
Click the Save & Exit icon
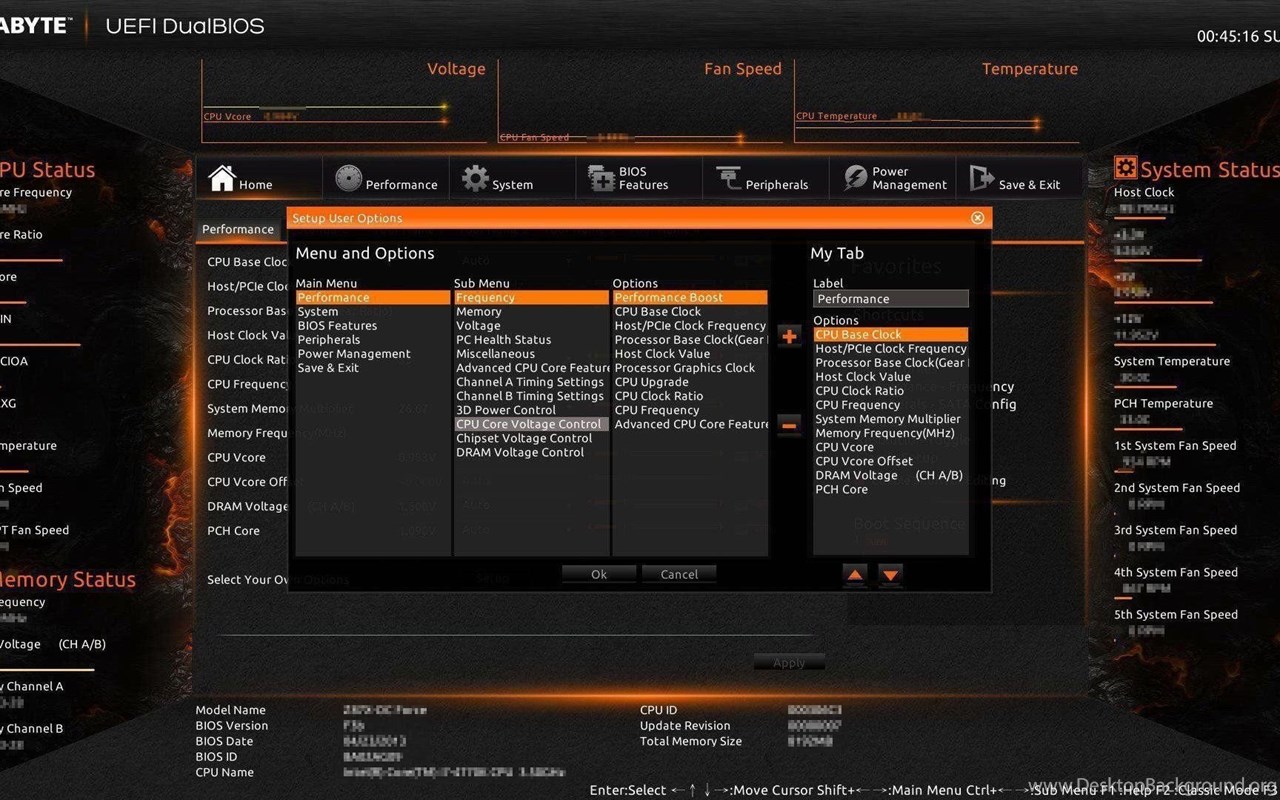981,178
